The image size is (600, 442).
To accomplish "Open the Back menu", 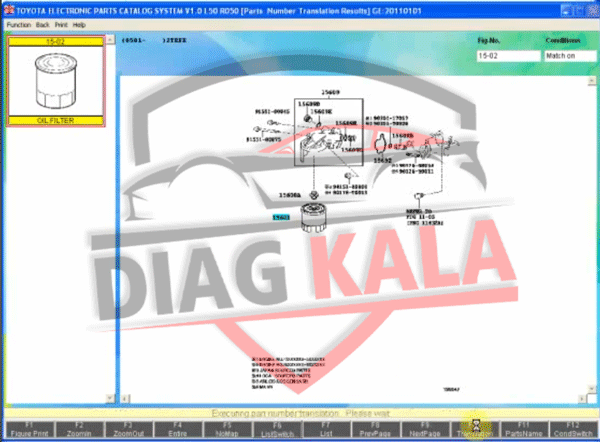I will click(x=42, y=25).
